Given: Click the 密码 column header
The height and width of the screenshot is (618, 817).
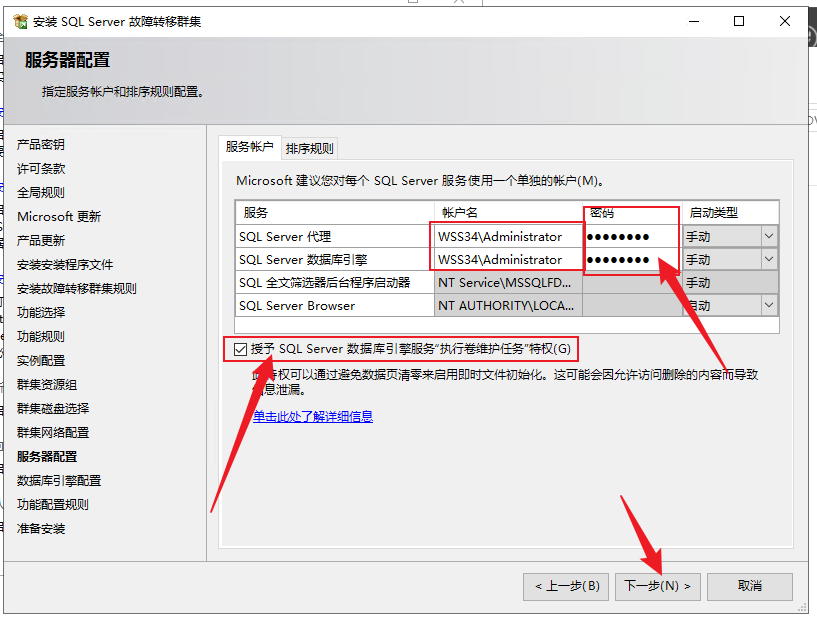Looking at the screenshot, I should point(632,213).
